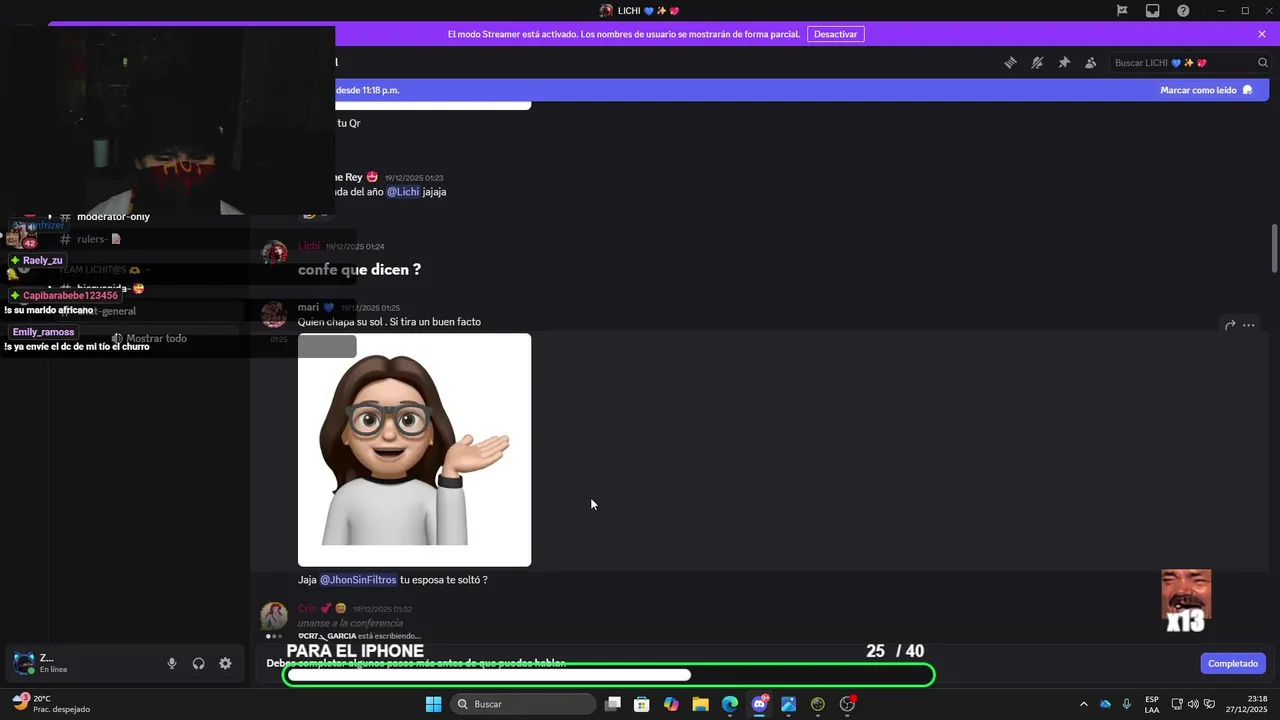The height and width of the screenshot is (720, 1280).
Task: Click the @JhonSinFiltros mention
Action: coord(358,580)
